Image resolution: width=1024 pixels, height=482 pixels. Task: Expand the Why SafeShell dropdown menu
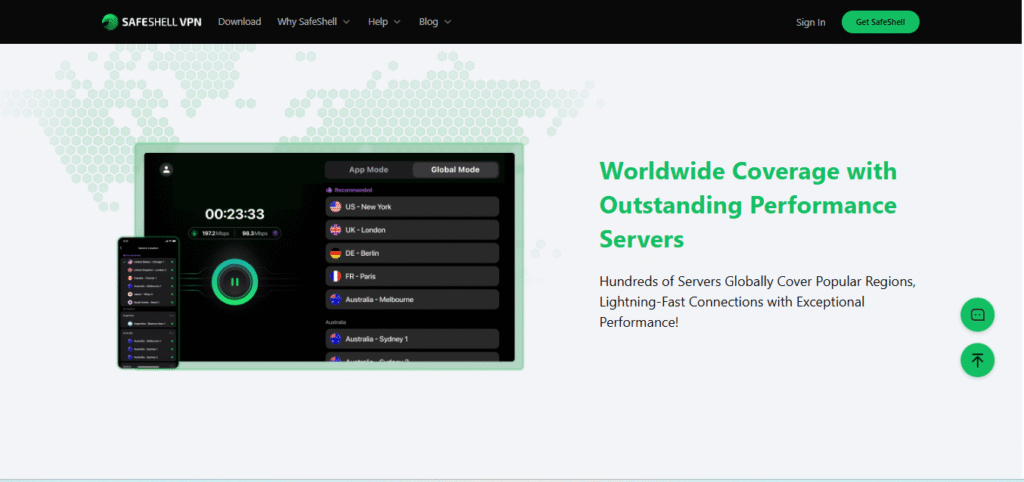tap(314, 22)
